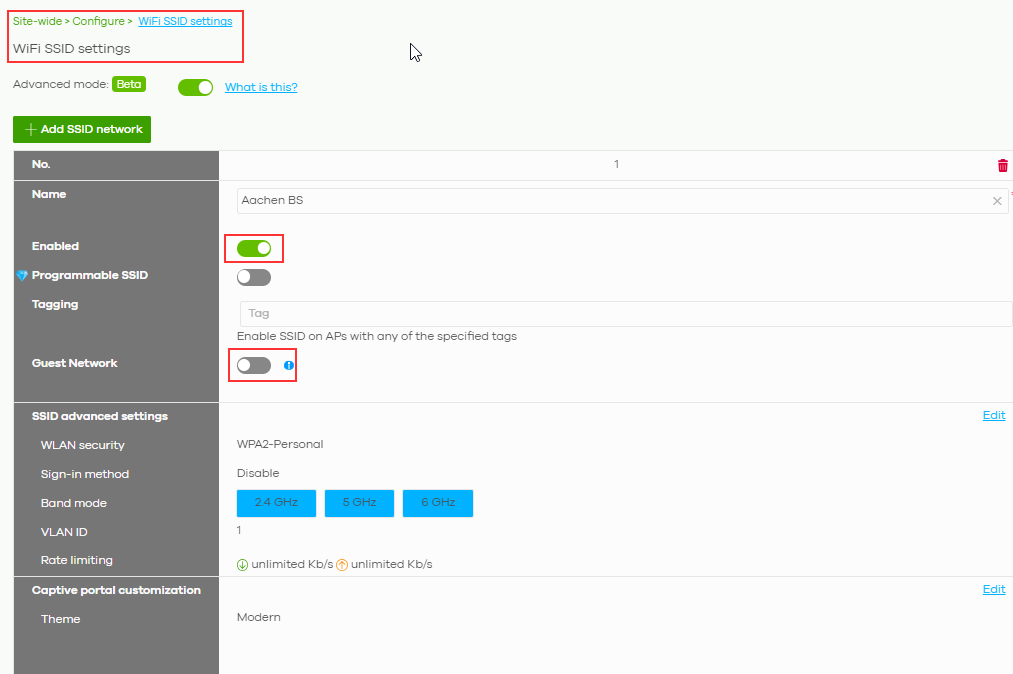Screen dimensions: 1013x674
Task: Click the Beta badge next to Advanced mode
Action: pyautogui.click(x=129, y=85)
